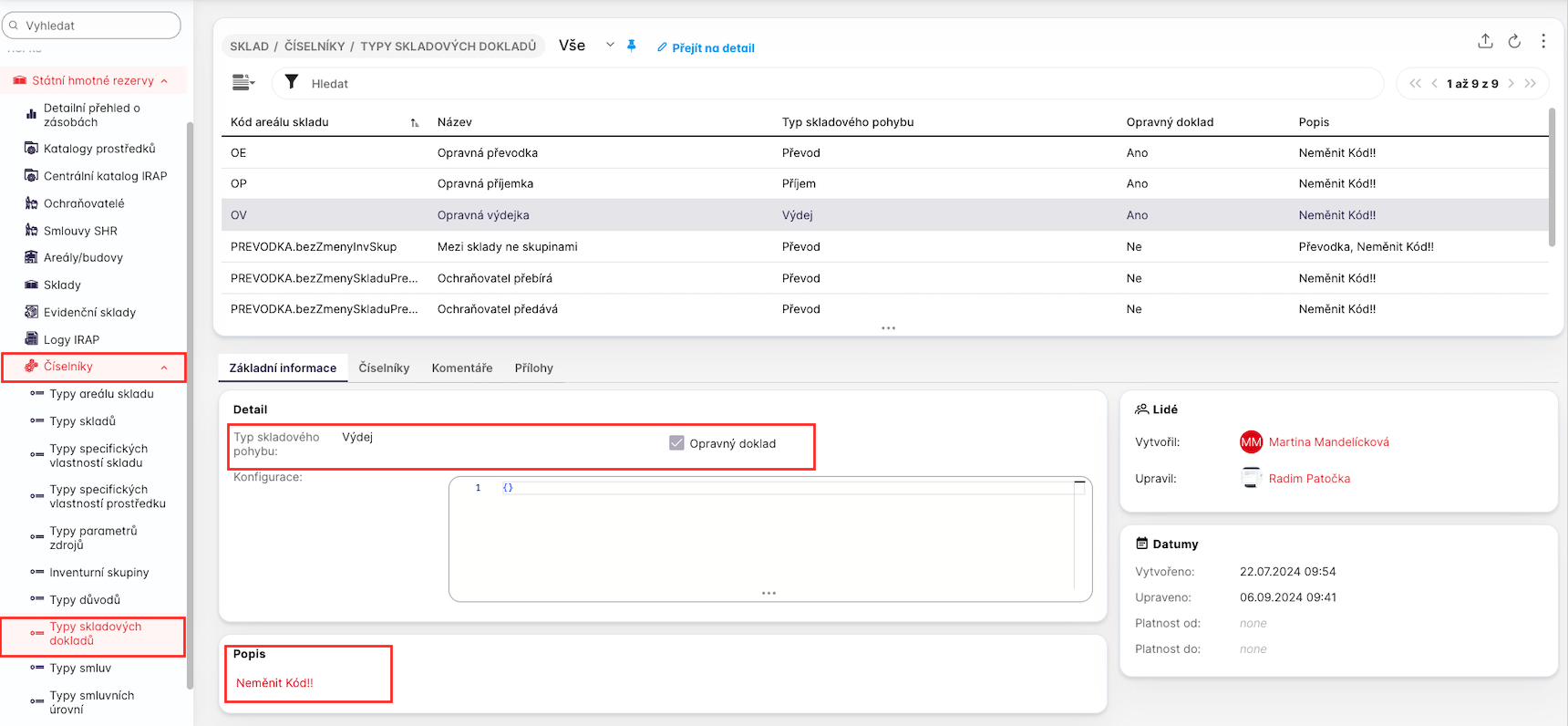Click the funnel filter icon
The image size is (1568, 726).
[x=292, y=82]
